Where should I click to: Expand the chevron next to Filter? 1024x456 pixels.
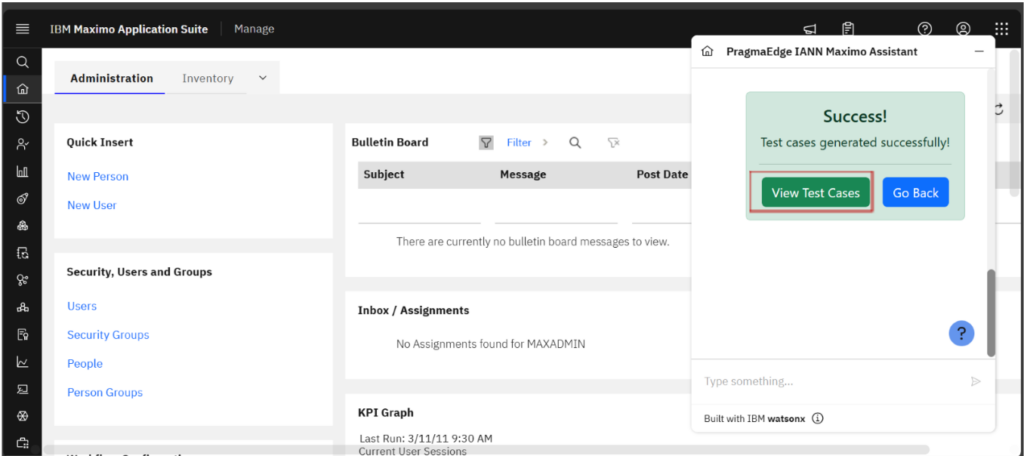[545, 142]
